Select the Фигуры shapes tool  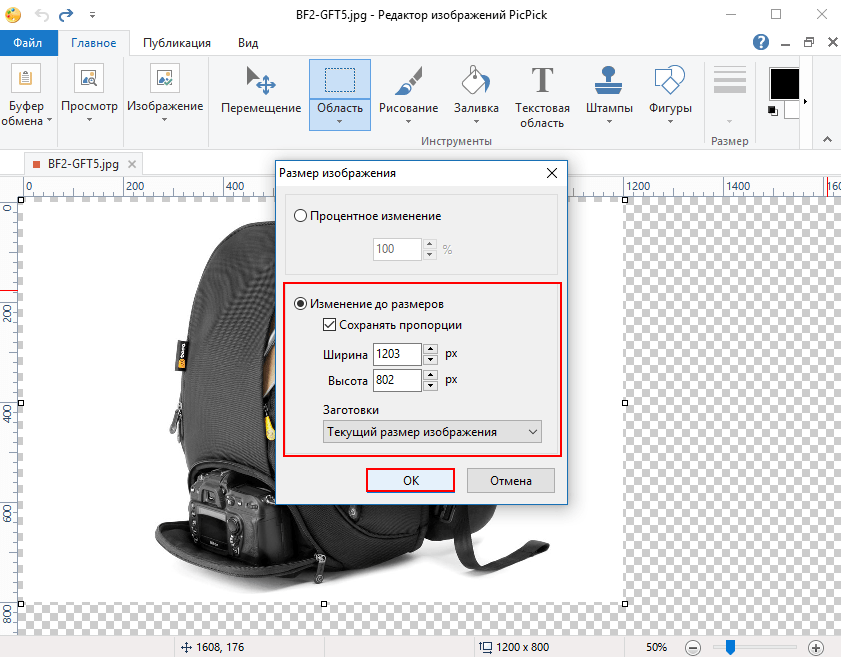[670, 94]
